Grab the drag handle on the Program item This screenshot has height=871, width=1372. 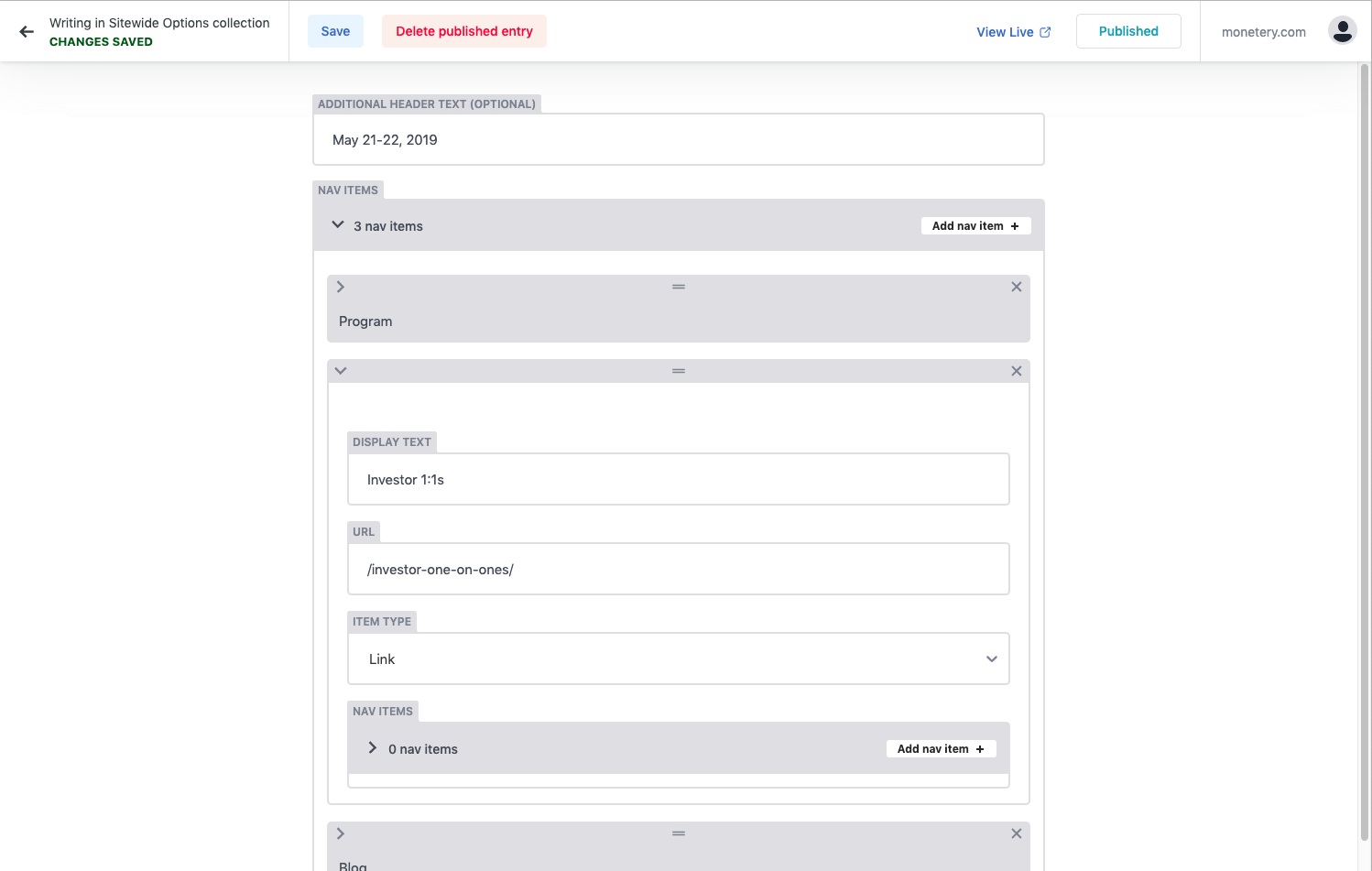(678, 286)
